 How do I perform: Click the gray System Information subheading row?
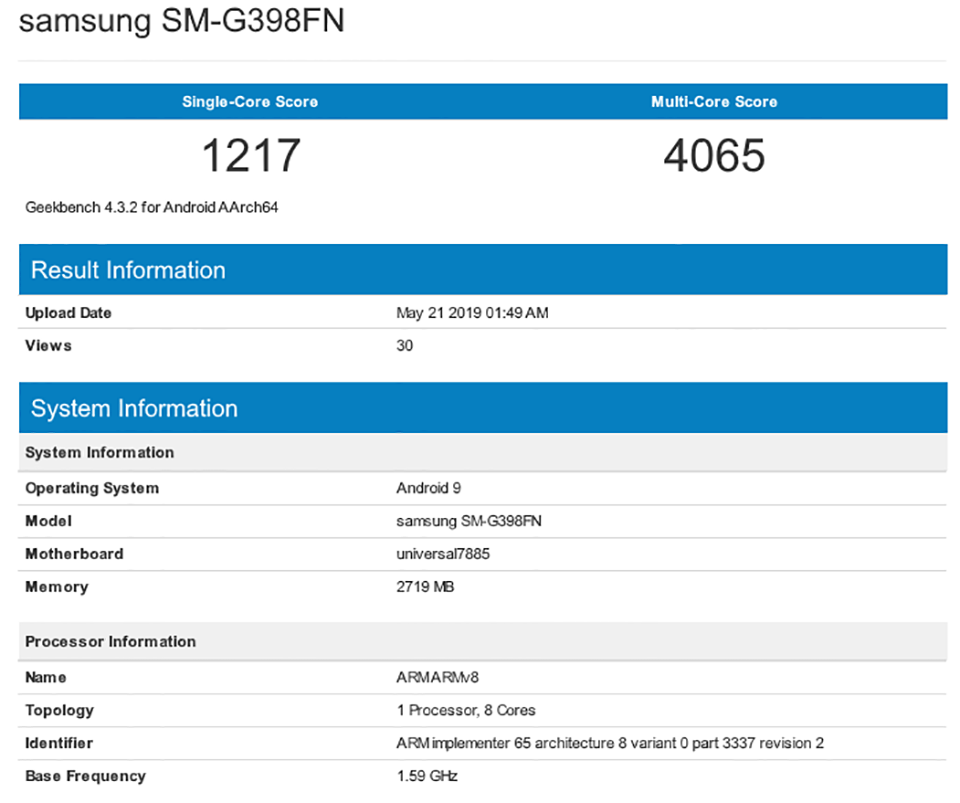pos(483,452)
